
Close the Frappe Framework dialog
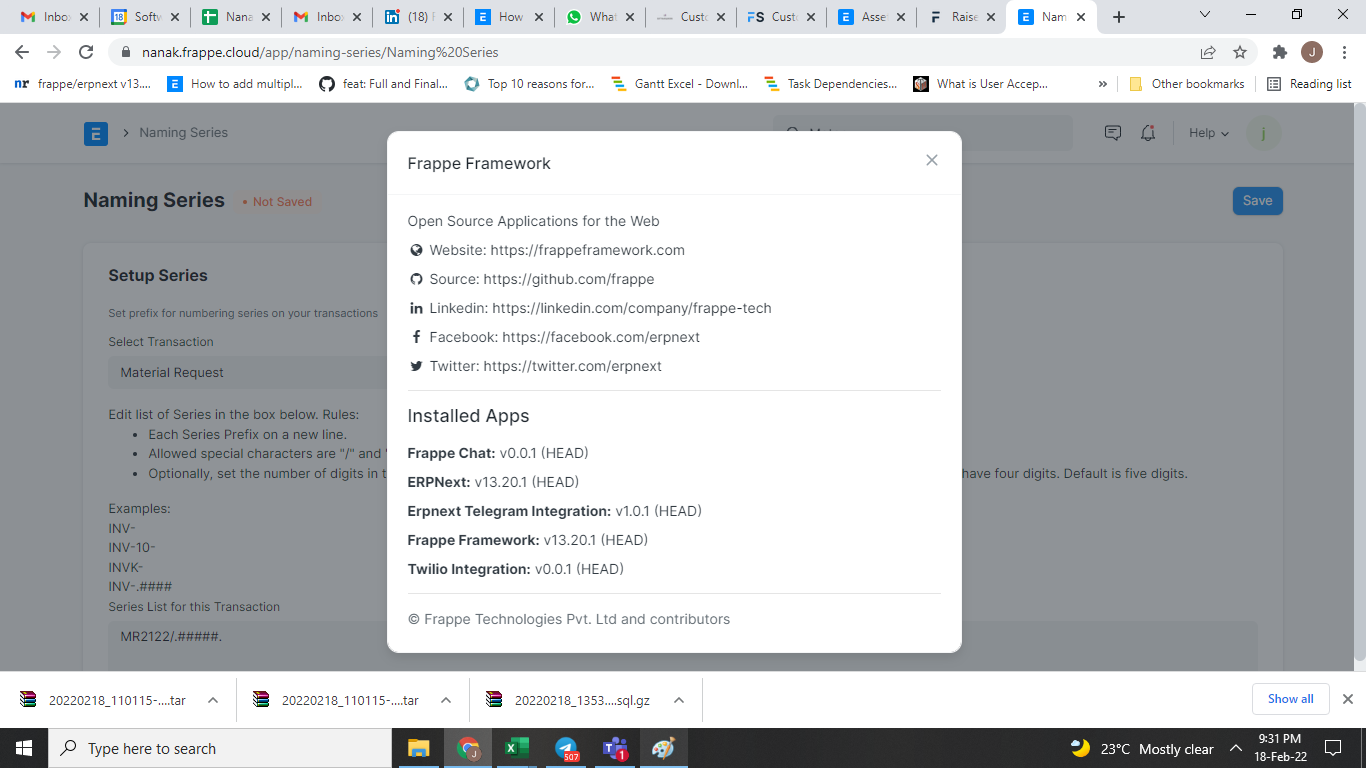(x=931, y=160)
